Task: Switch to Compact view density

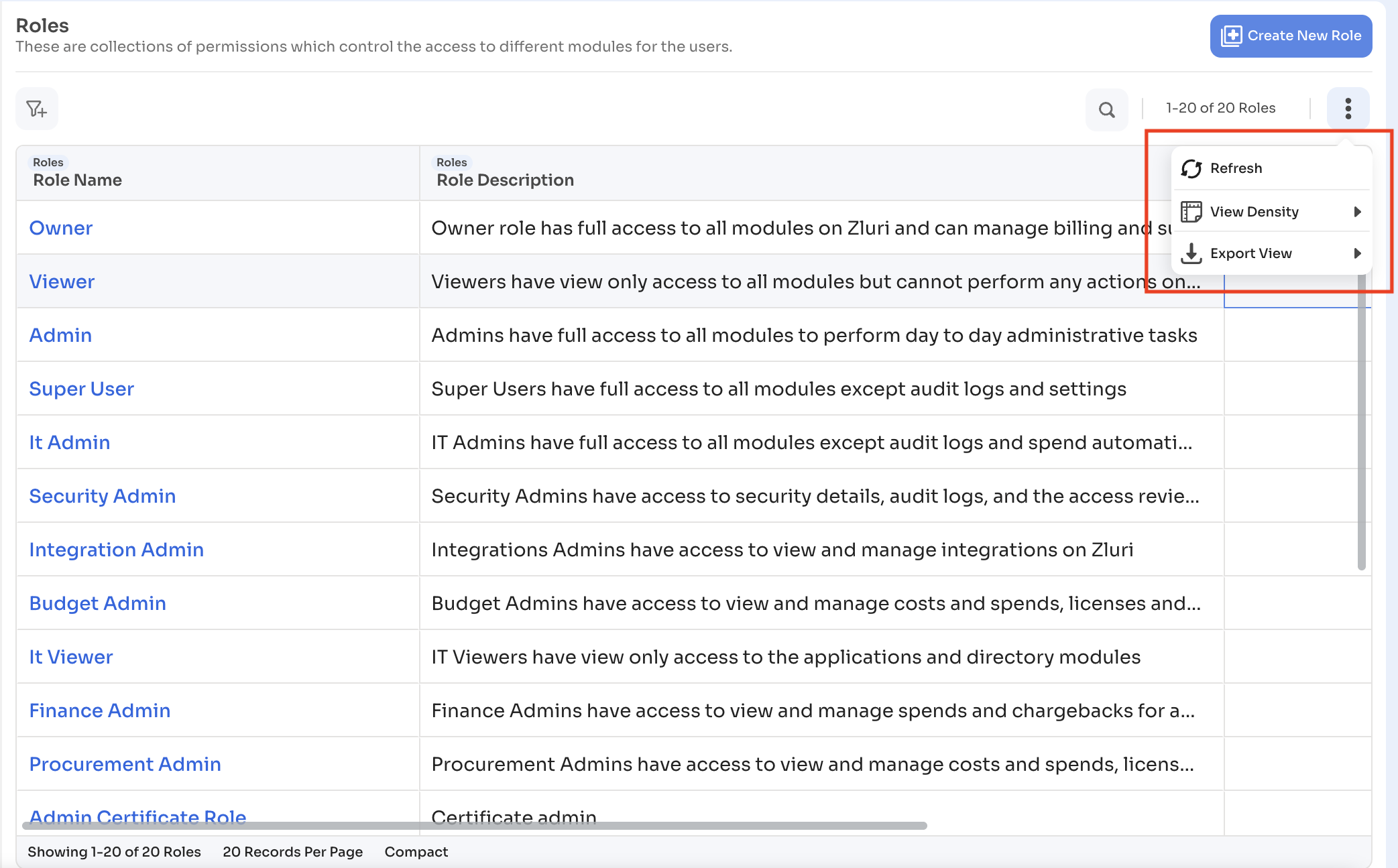Action: pos(416,851)
